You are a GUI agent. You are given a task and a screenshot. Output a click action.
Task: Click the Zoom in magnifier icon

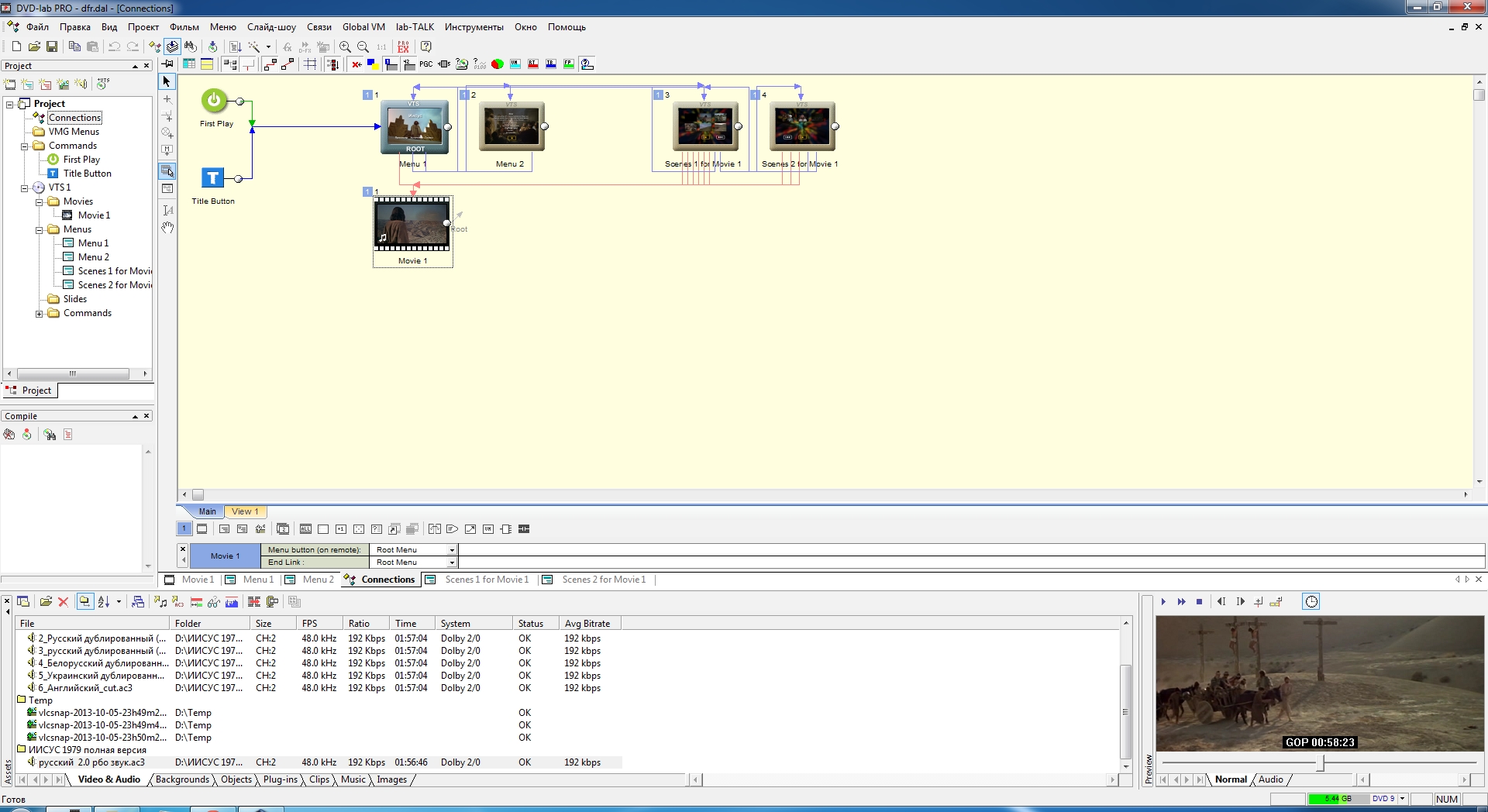346,46
